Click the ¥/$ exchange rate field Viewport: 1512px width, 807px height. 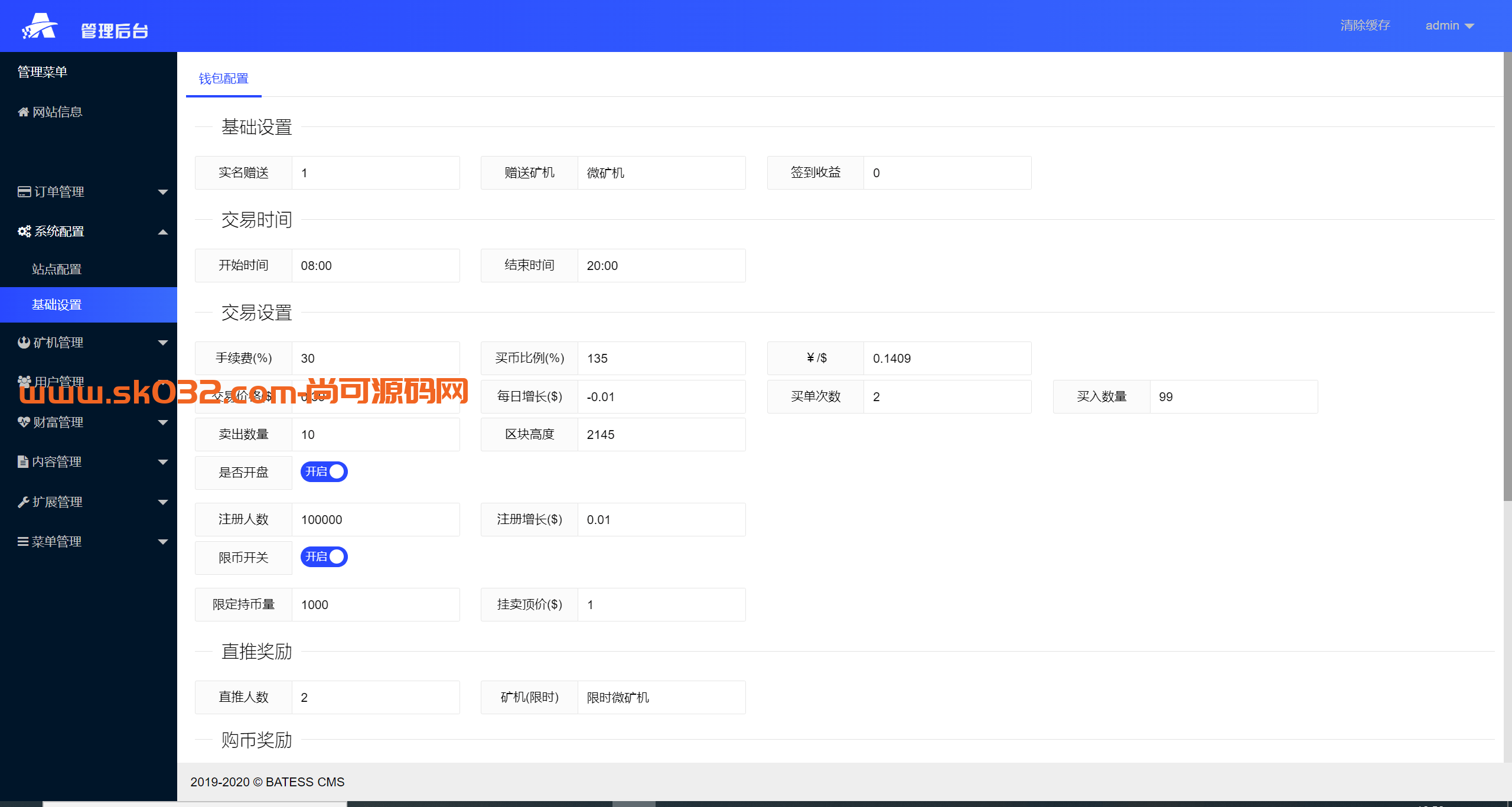947,359
